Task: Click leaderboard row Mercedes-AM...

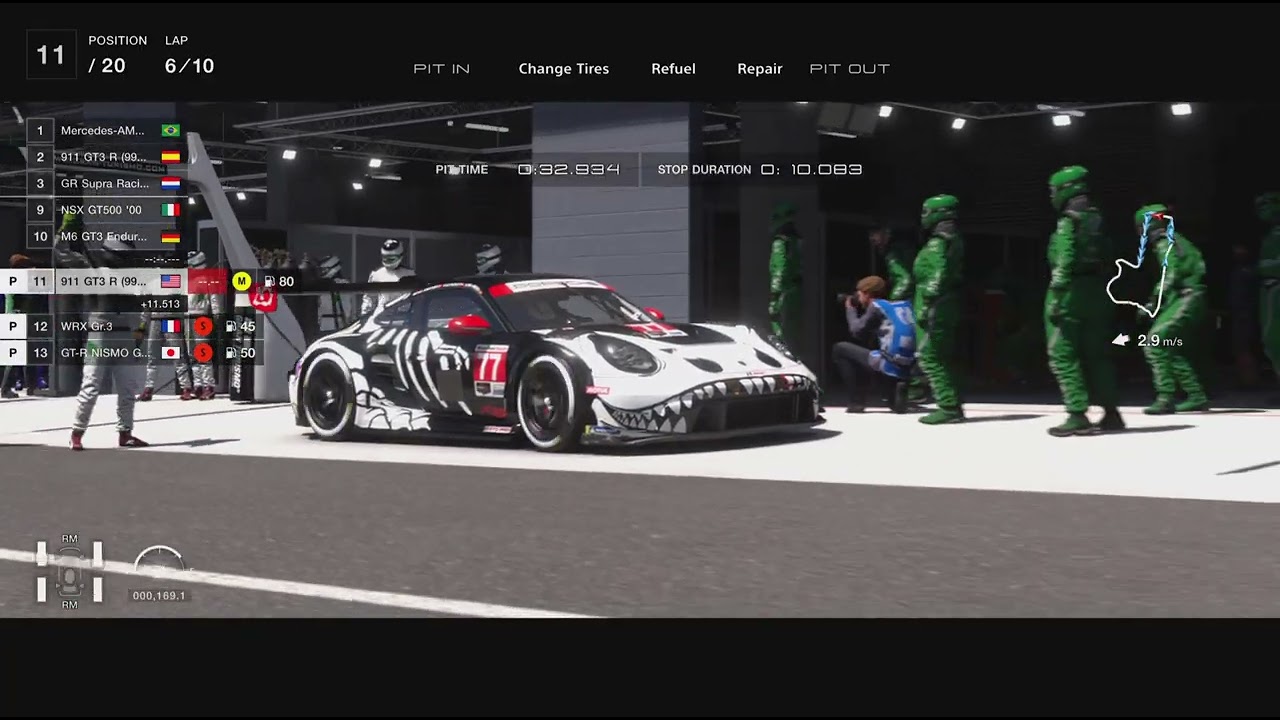Action: [106, 131]
